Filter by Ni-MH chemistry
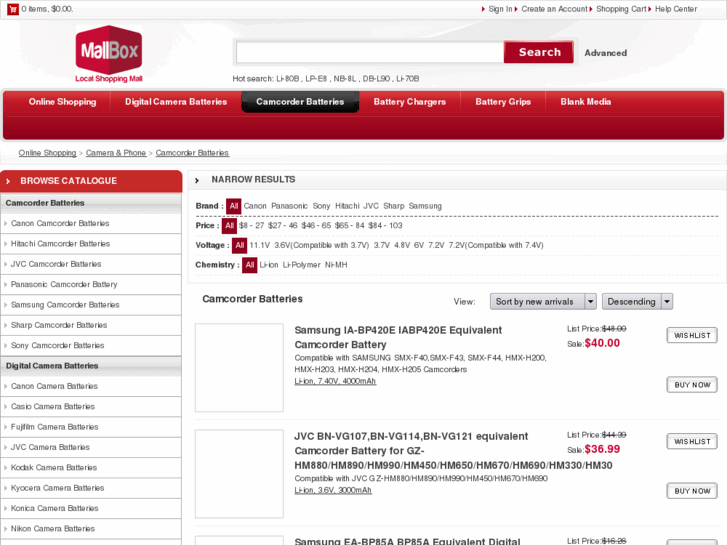 point(336,265)
